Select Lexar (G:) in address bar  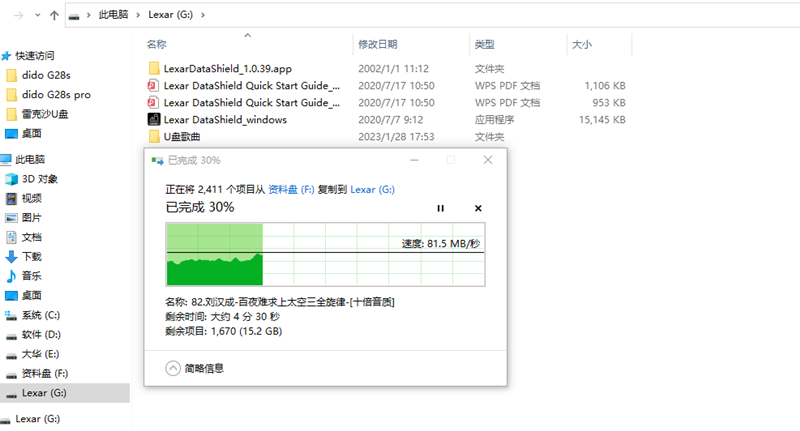coord(170,15)
